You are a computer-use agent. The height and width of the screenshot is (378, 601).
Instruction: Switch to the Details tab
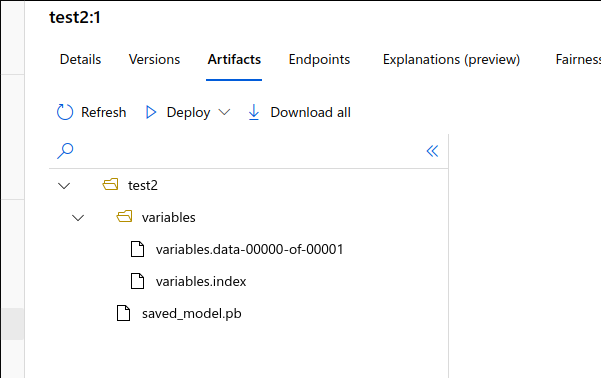[80, 59]
